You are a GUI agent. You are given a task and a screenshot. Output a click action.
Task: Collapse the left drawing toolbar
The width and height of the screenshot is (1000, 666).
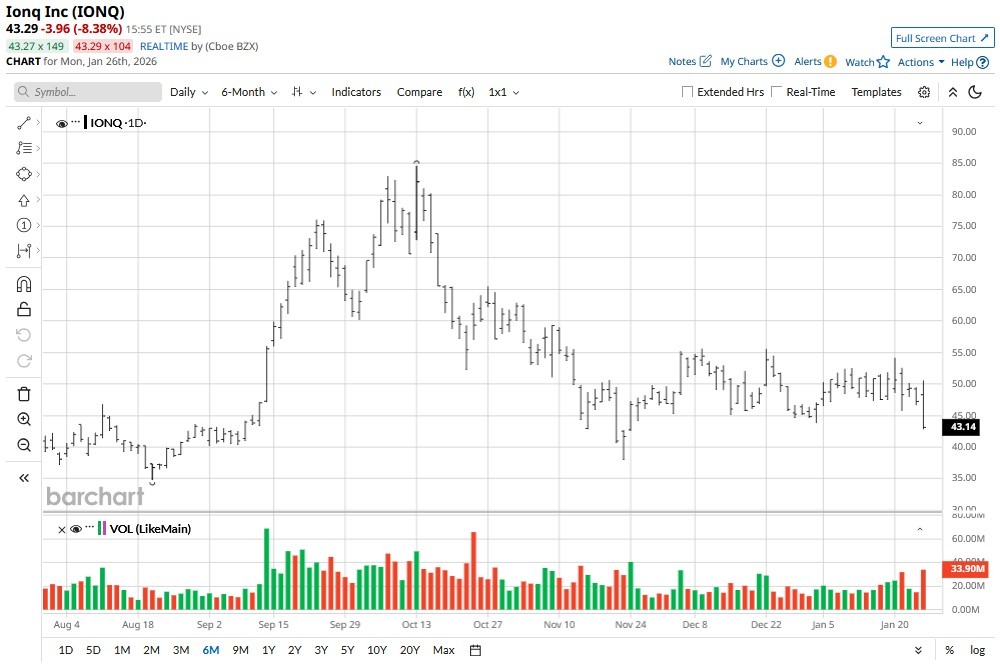[24, 478]
